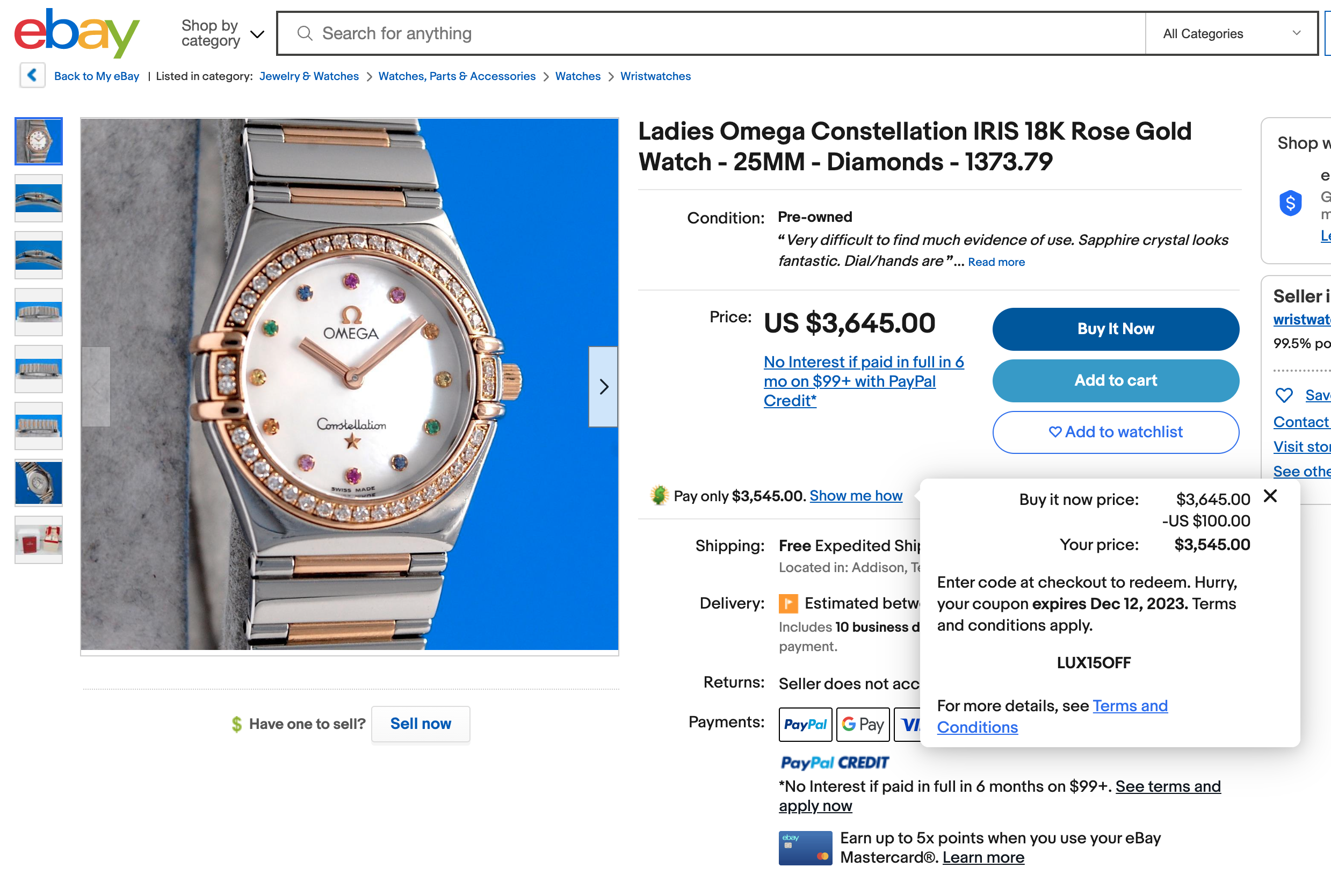Open the Wristwatches breadcrumb category
The width and height of the screenshot is (1331, 896).
click(x=655, y=76)
